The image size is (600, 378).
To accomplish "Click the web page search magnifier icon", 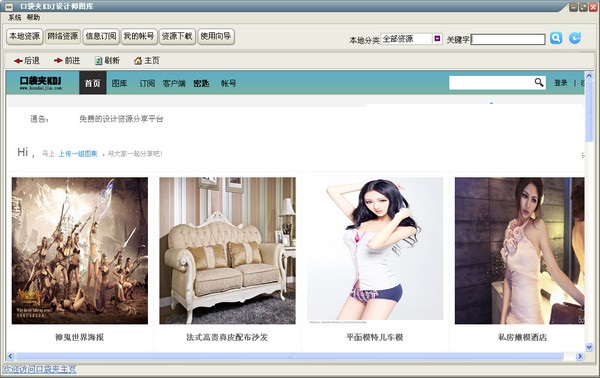I will 539,82.
